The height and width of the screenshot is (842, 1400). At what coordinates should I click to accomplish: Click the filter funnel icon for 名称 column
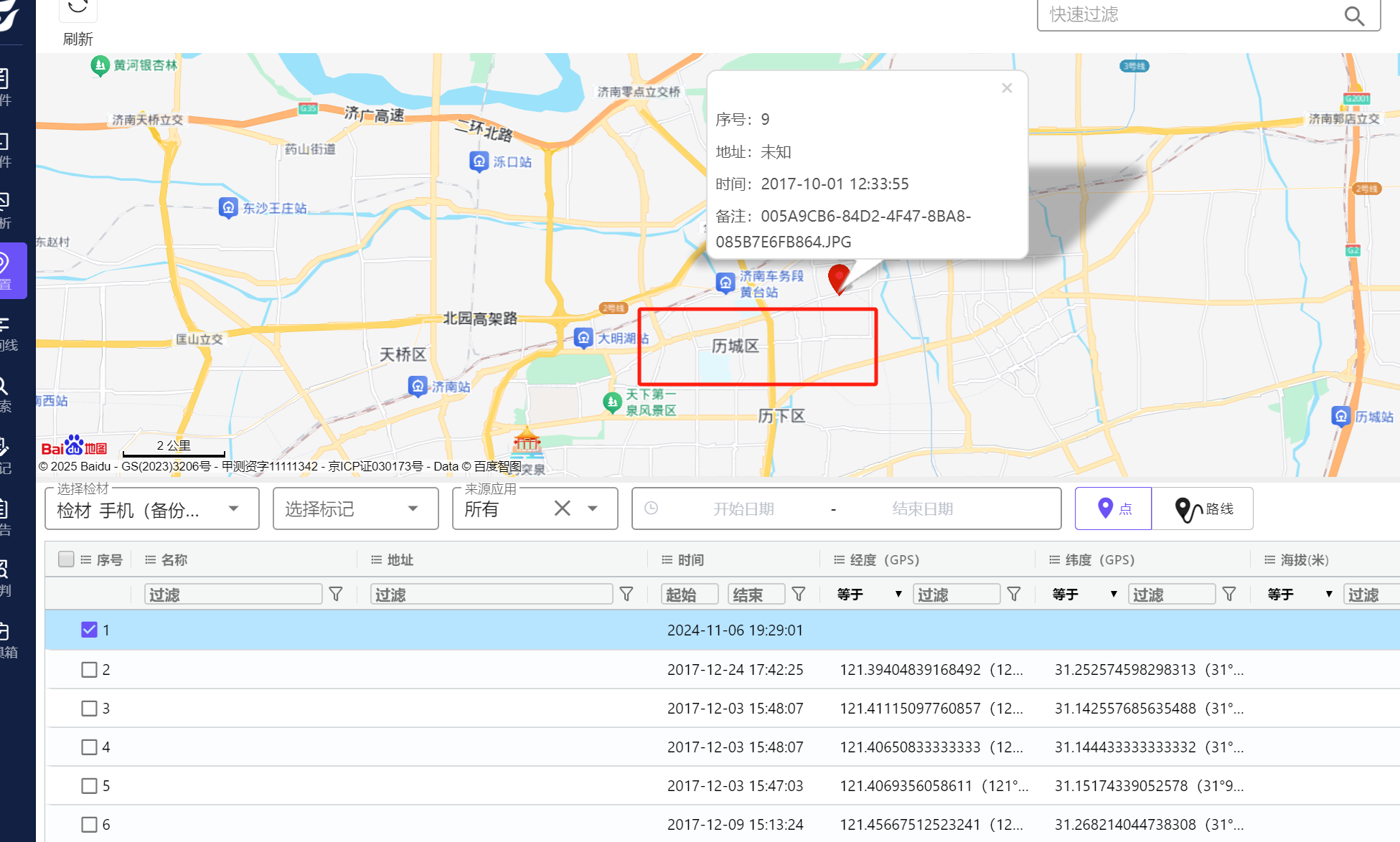pyautogui.click(x=336, y=594)
